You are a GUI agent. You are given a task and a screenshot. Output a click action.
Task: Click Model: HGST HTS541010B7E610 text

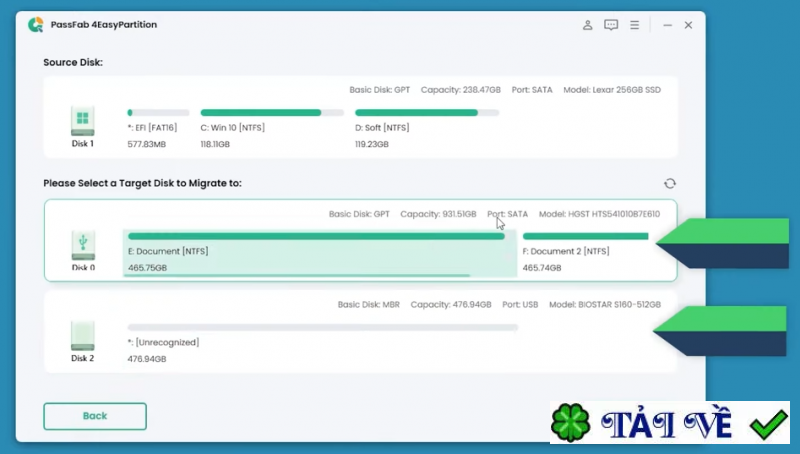[599, 214]
